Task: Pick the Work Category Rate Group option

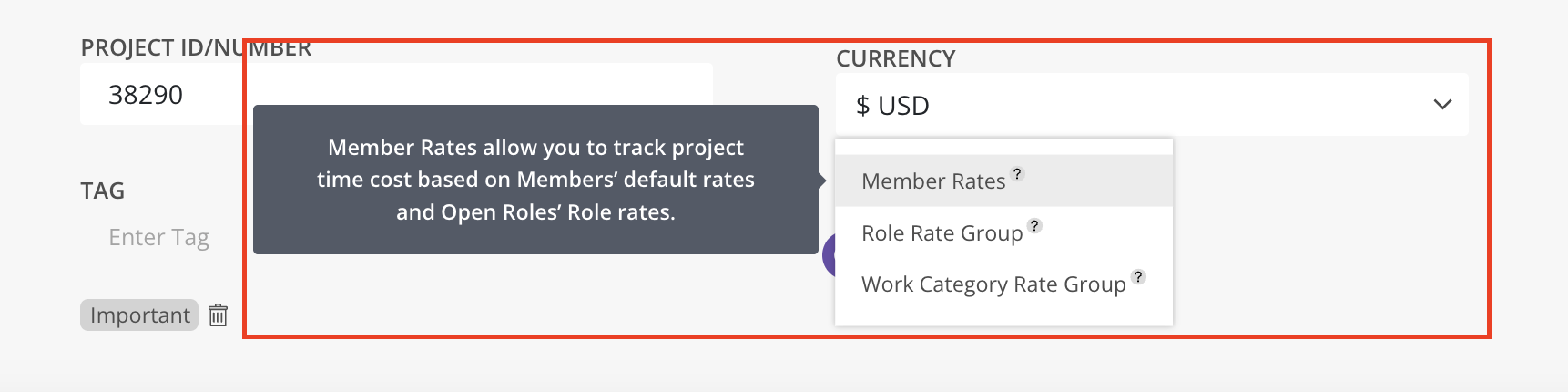Action: pos(1003,284)
